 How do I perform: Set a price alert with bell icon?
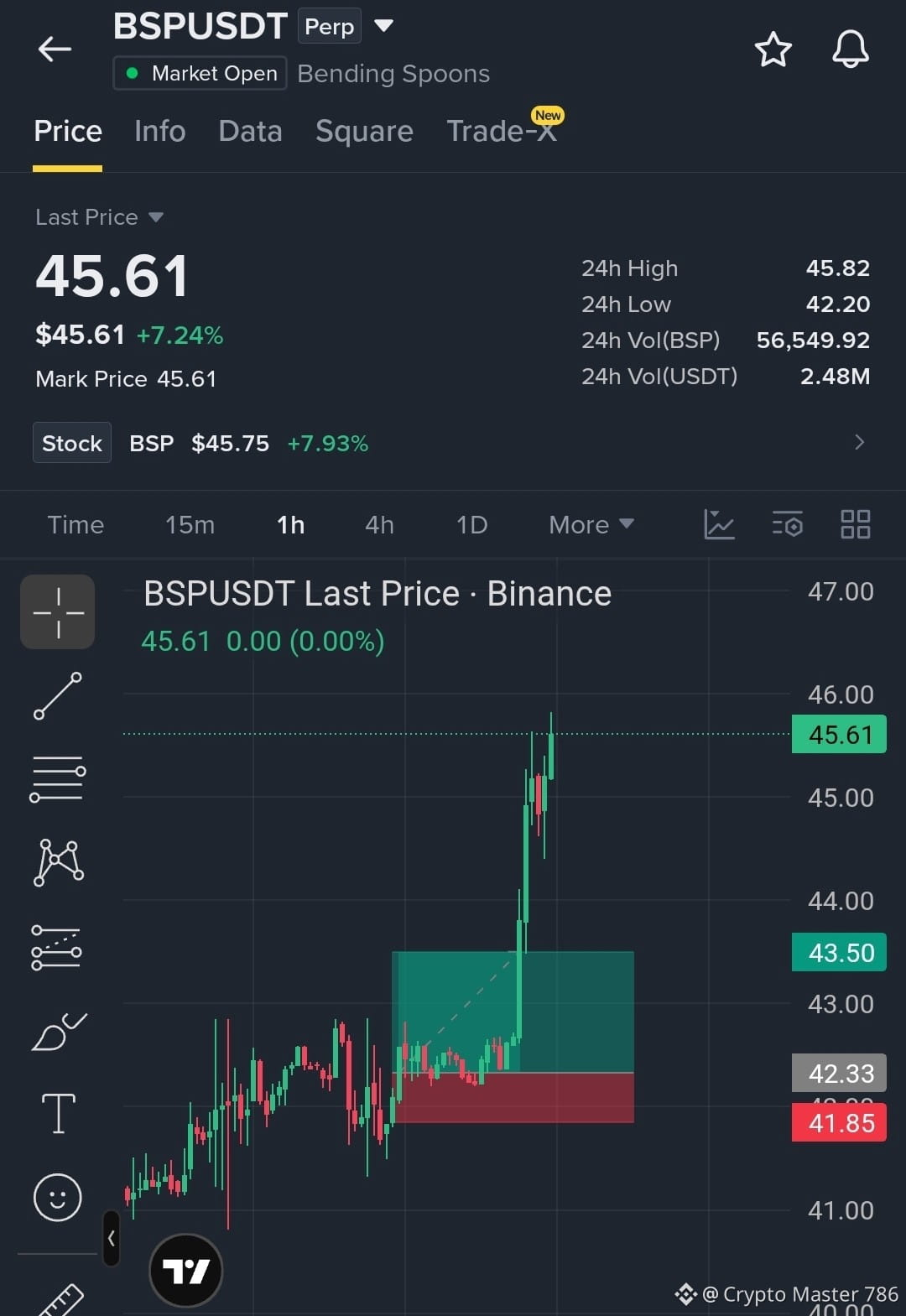[x=850, y=49]
